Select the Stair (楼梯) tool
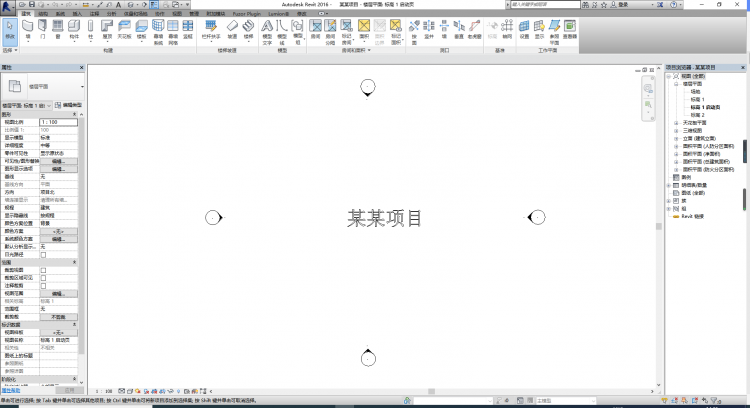This screenshot has height=408, width=750. tap(248, 30)
